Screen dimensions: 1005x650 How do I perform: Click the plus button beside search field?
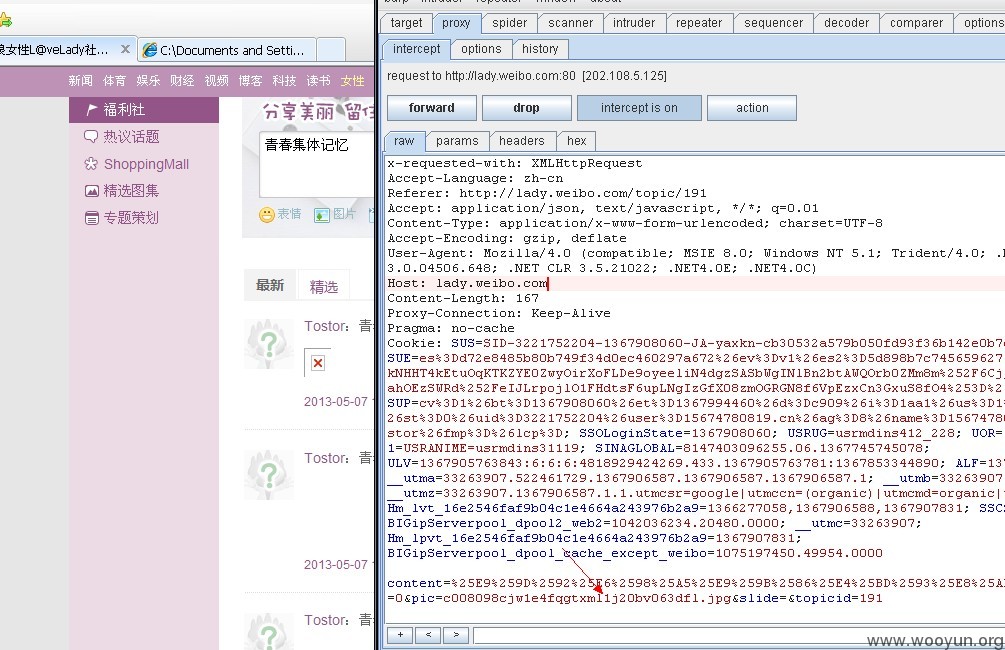point(400,635)
